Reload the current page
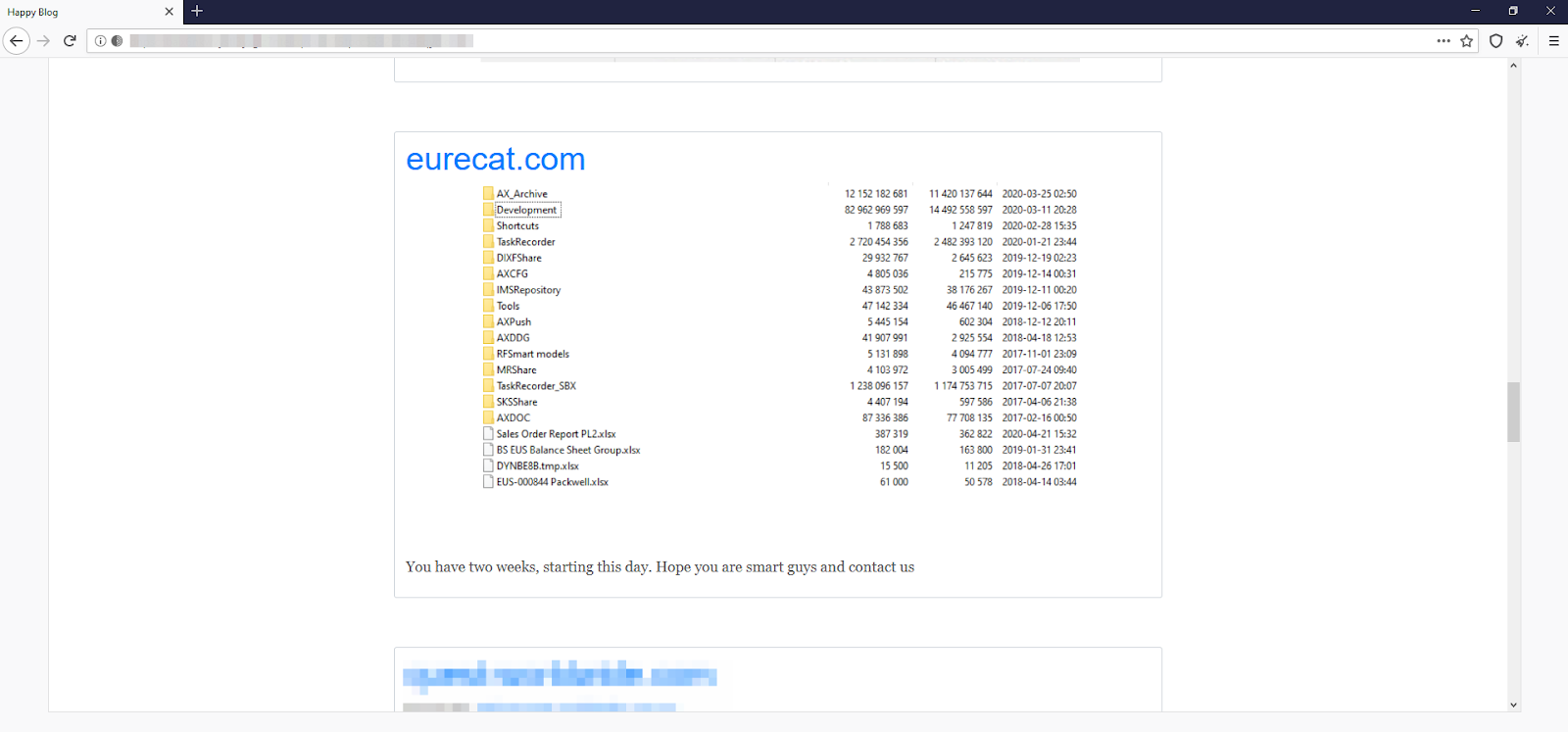This screenshot has height=732, width=1568. click(x=70, y=41)
